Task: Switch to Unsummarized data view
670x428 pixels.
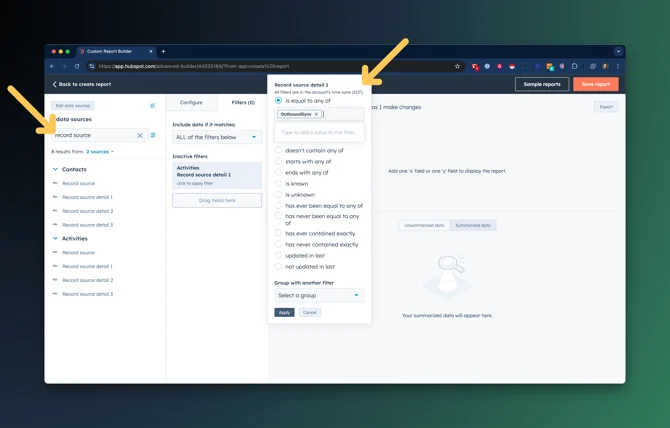Action: pos(424,225)
